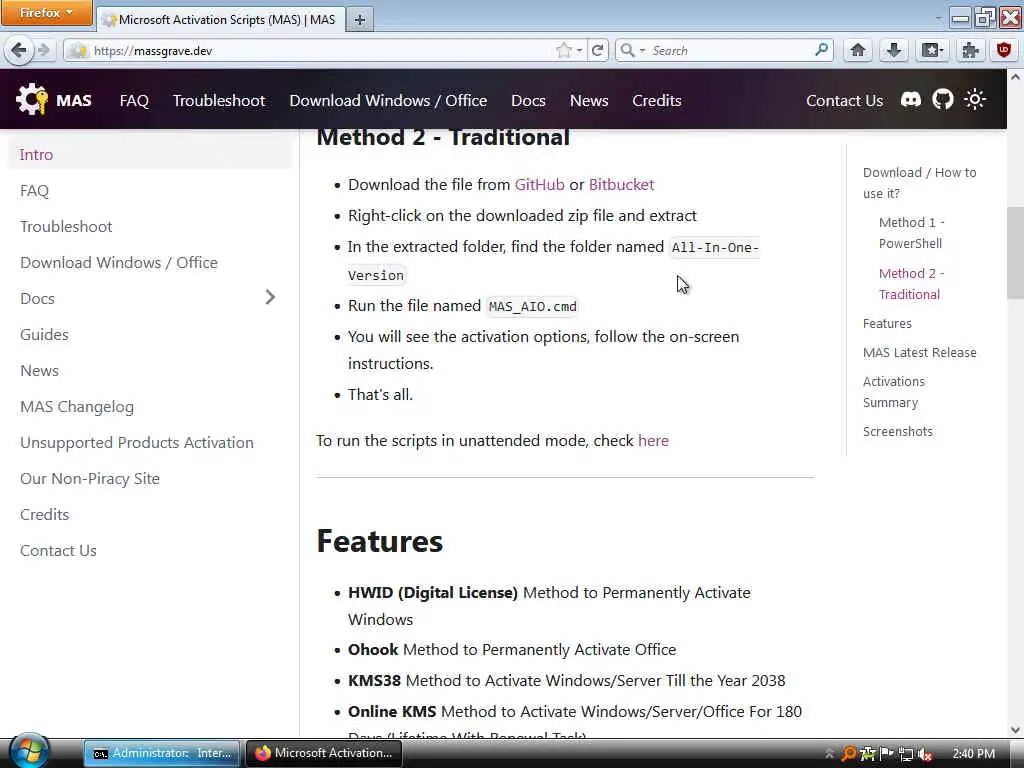
Task: Go to the Firefox home page icon
Action: tap(858, 50)
